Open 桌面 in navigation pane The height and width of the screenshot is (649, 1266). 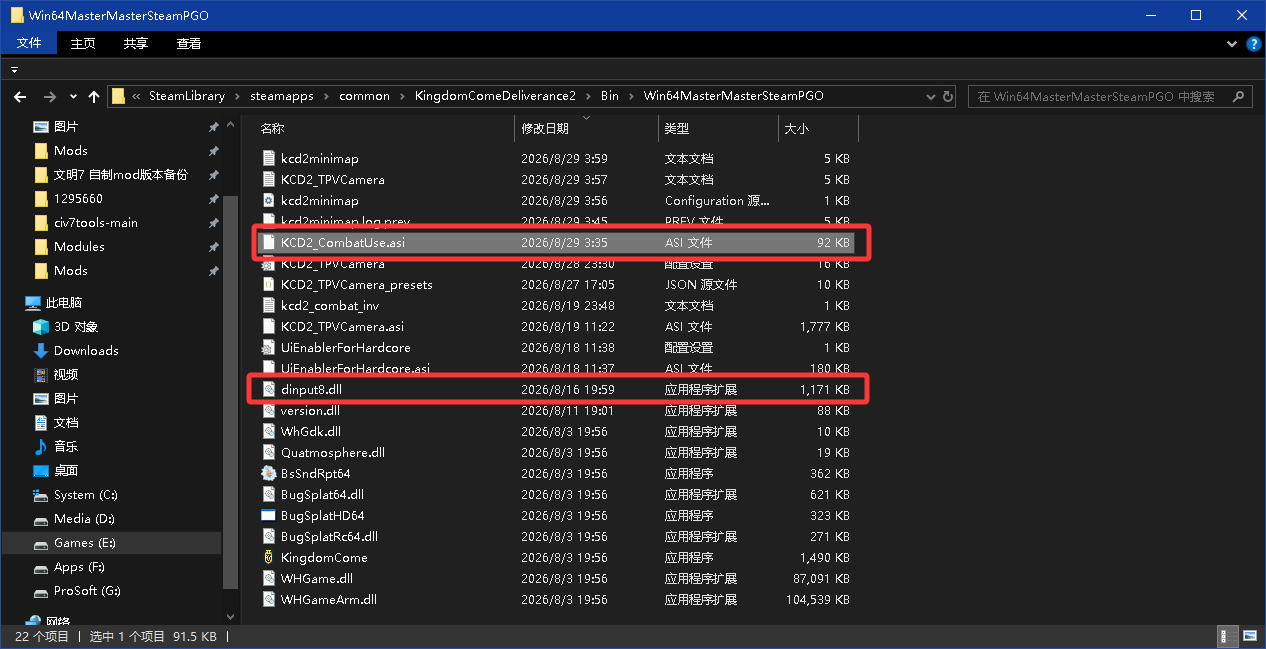coord(66,470)
